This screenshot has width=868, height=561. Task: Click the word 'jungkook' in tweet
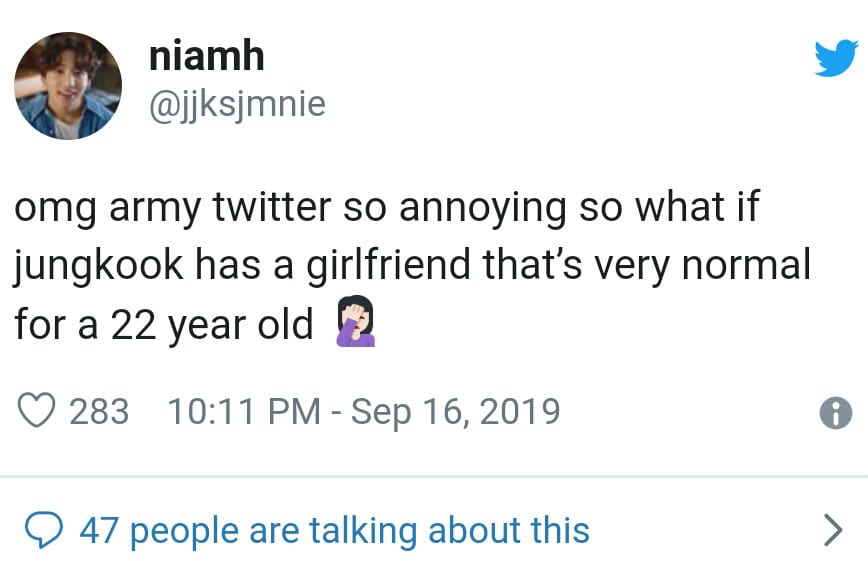pos(98,267)
